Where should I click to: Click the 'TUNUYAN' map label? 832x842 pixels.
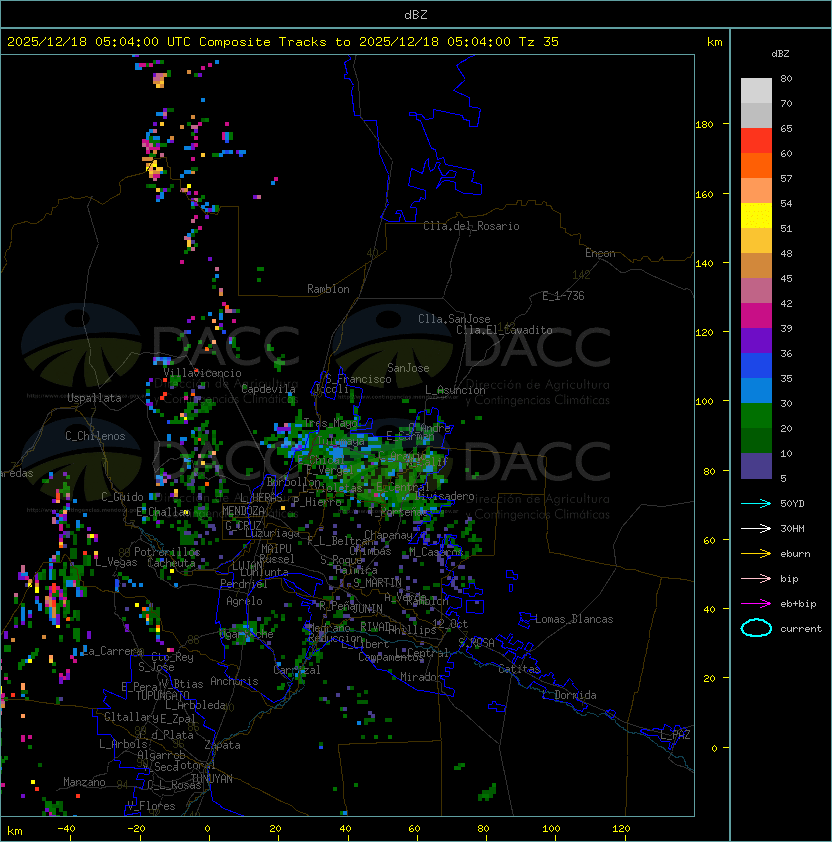click(x=212, y=779)
